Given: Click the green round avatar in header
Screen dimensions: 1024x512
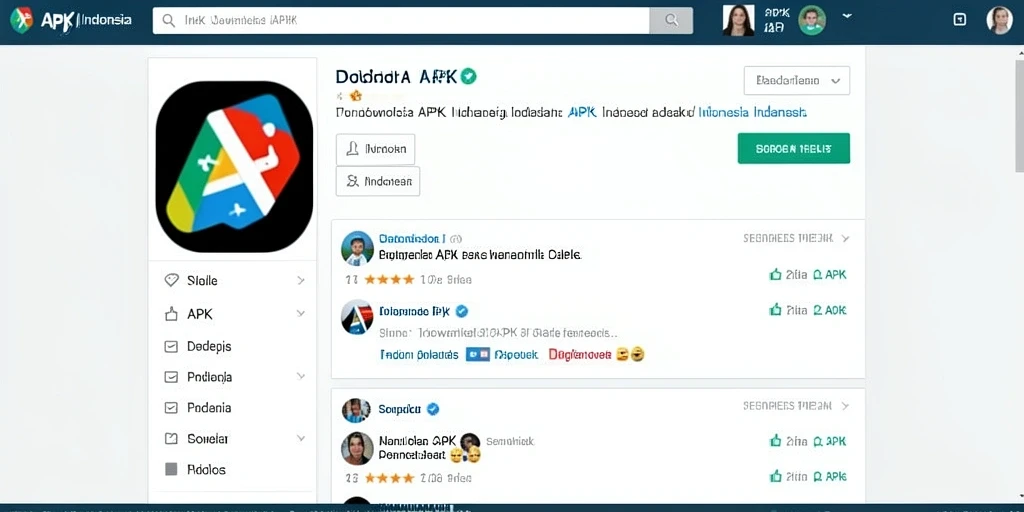Looking at the screenshot, I should point(812,20).
